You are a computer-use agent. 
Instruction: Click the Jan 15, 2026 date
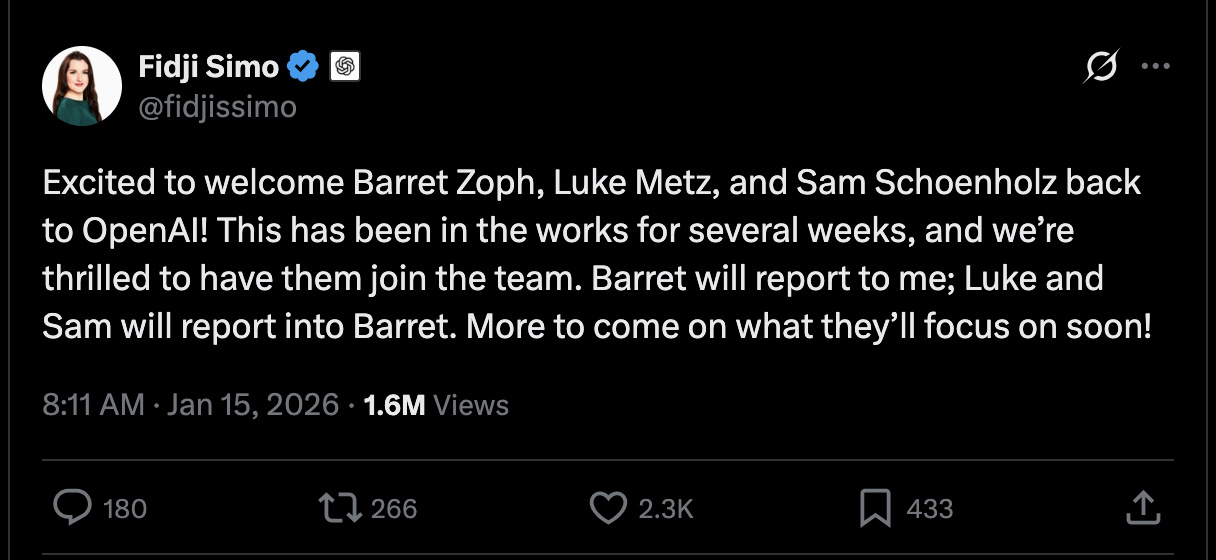[x=252, y=405]
